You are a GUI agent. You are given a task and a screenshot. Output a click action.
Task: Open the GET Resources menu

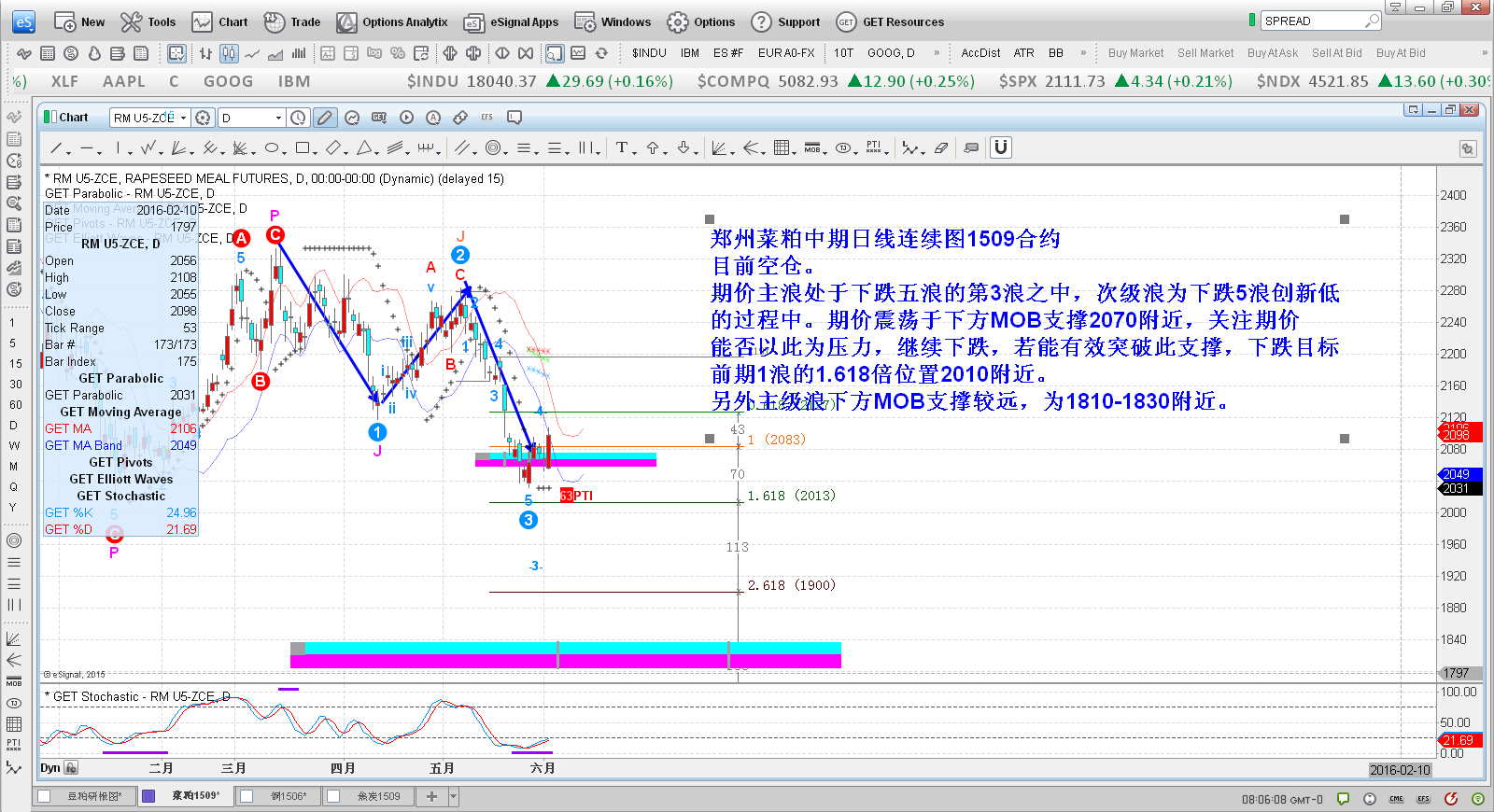point(890,21)
